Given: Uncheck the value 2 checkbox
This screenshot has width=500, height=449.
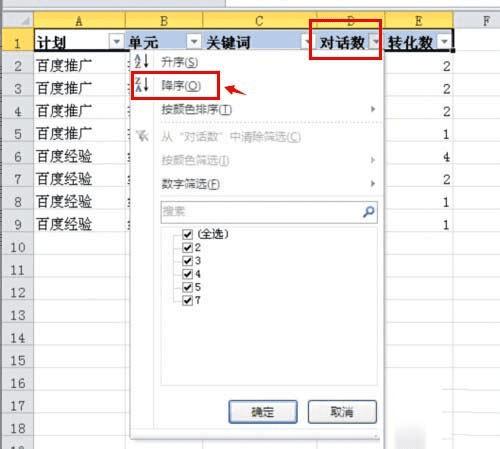Looking at the screenshot, I should click(x=187, y=247).
